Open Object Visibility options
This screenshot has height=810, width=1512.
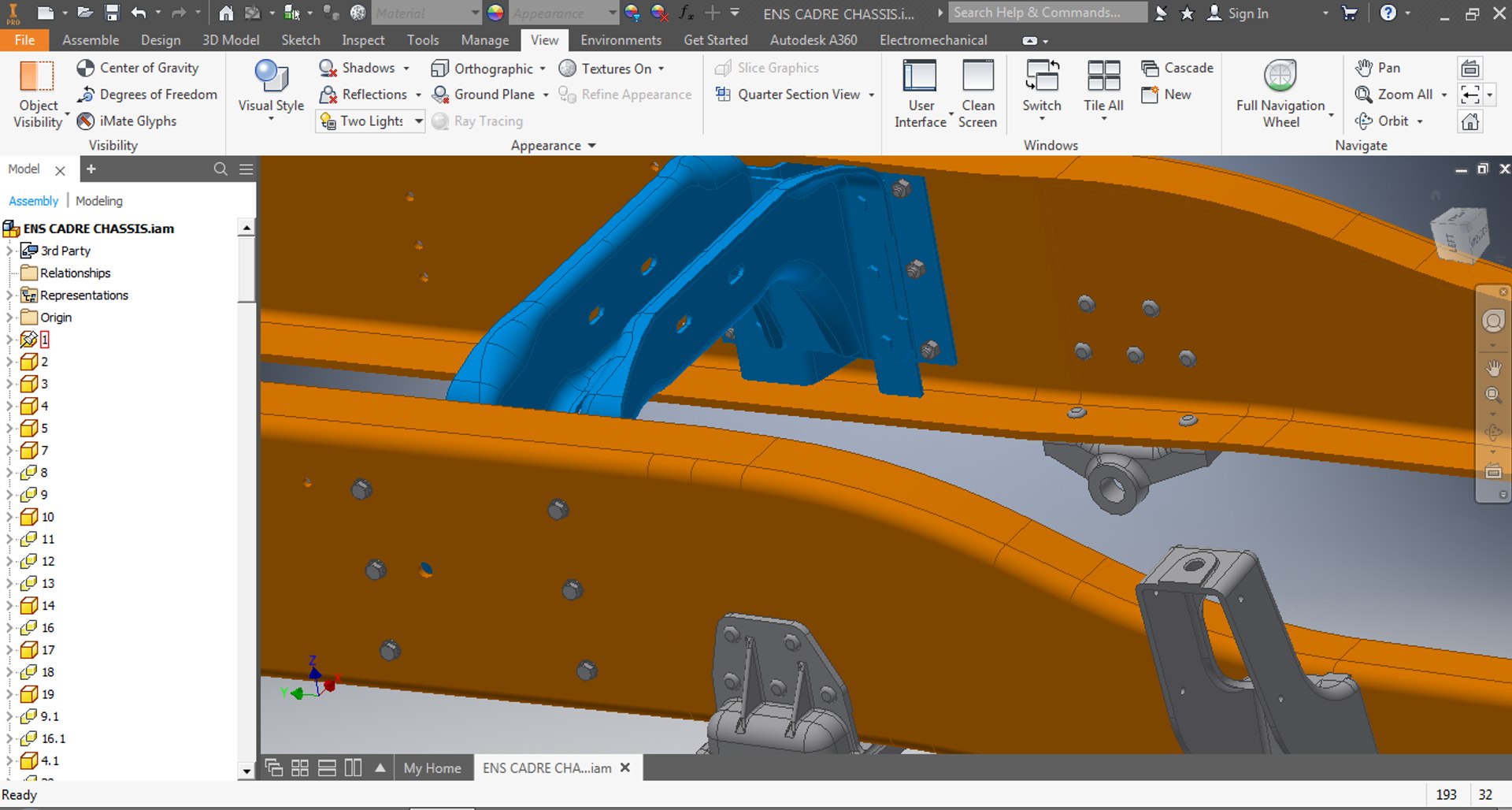pyautogui.click(x=38, y=95)
